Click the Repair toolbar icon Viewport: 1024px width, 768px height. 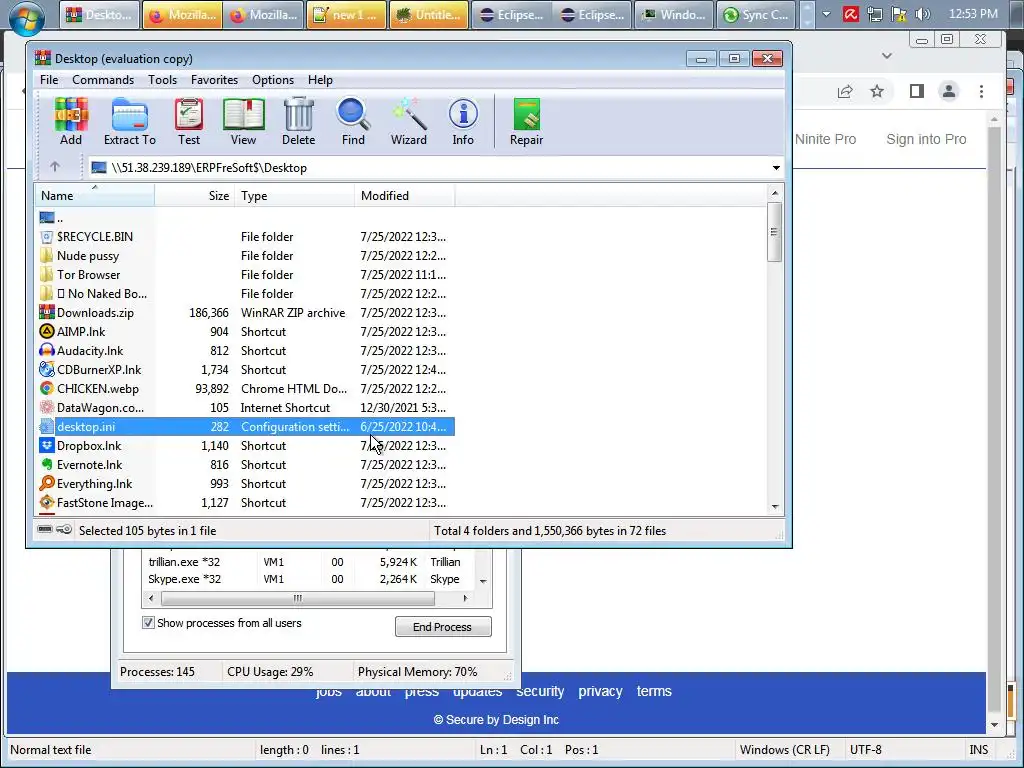point(526,121)
